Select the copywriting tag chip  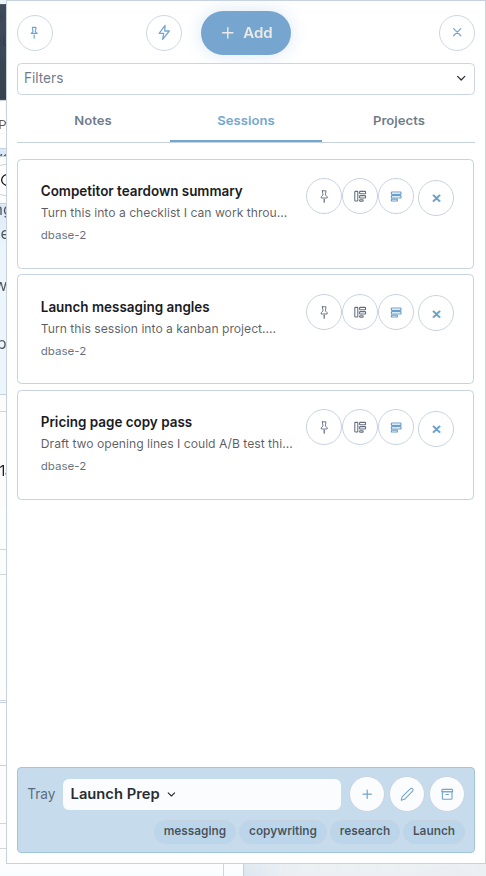(x=283, y=831)
